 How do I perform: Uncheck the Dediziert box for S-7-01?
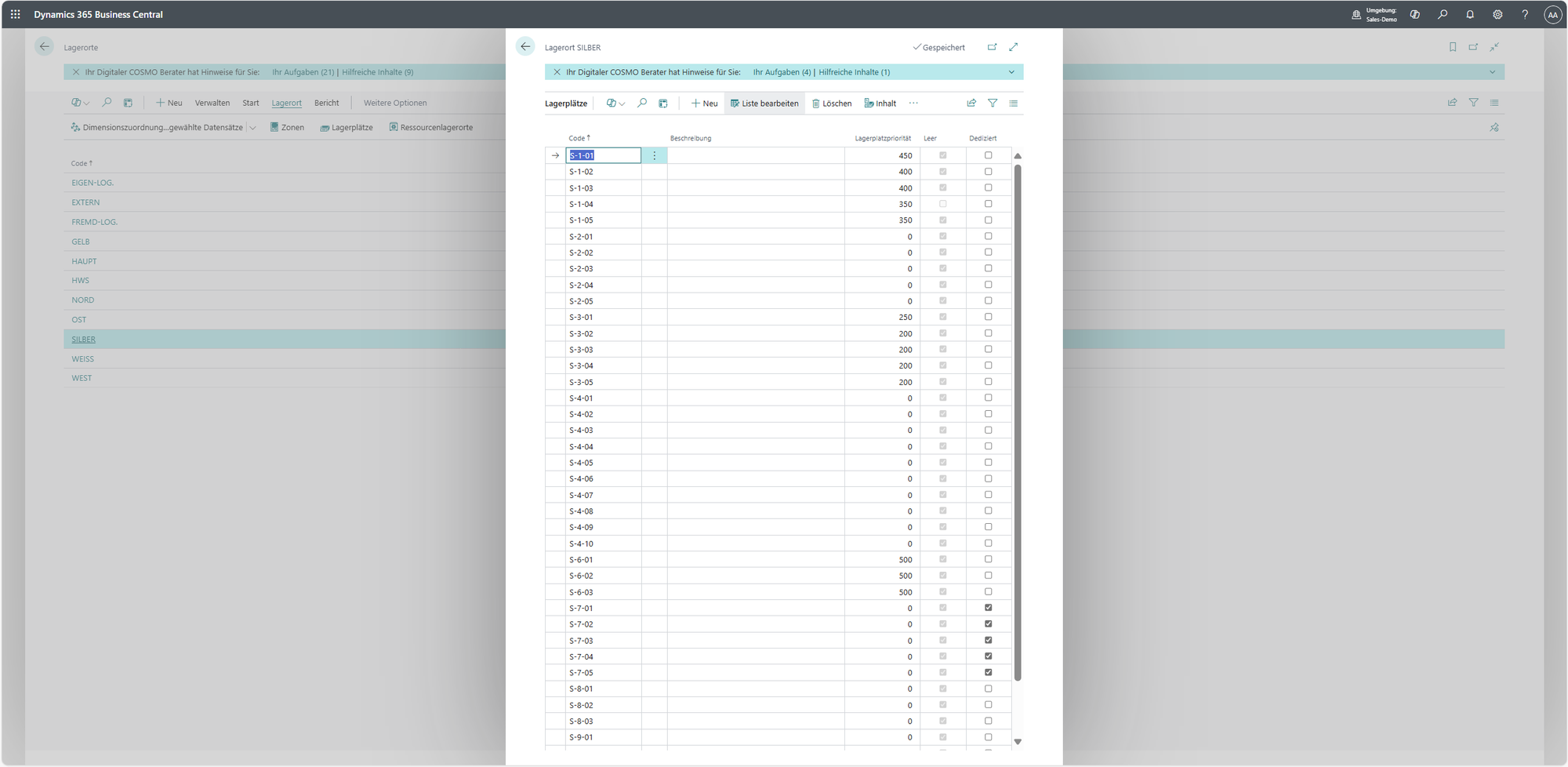988,608
